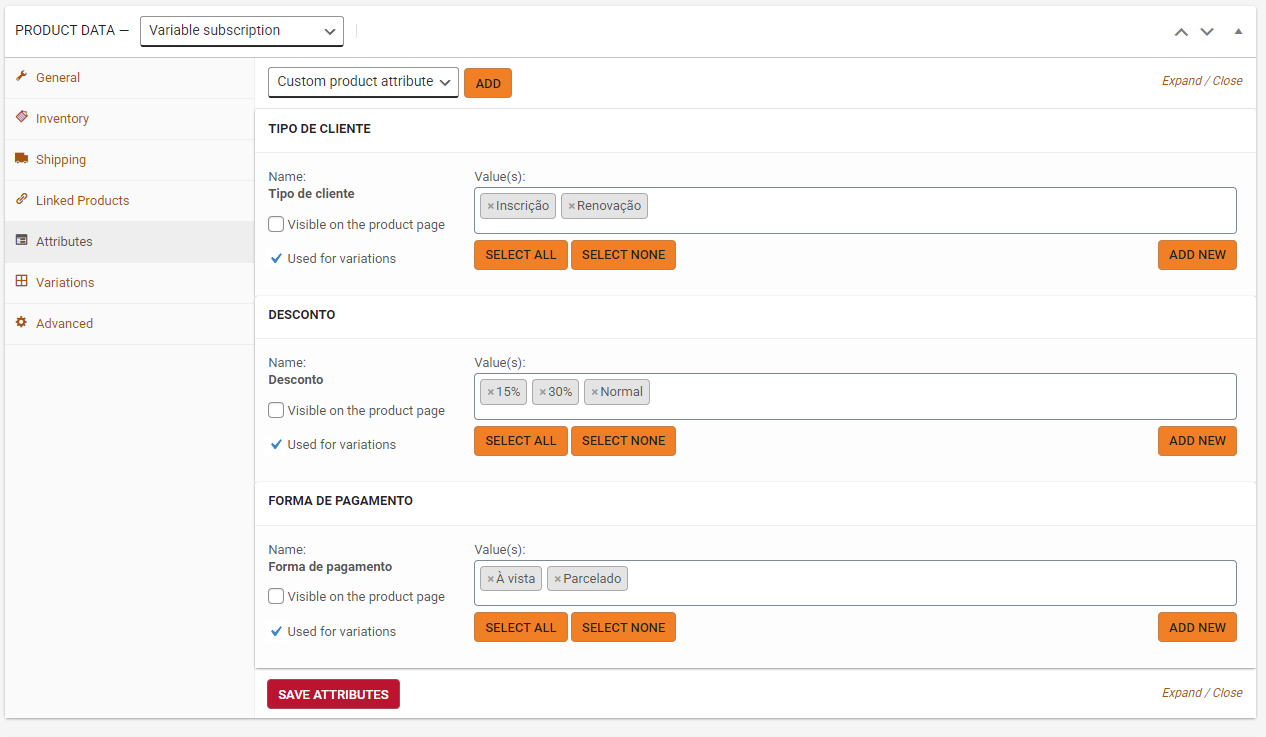Open the Custom product attribute dropdown
Viewport: 1266px width, 737px height.
click(363, 82)
